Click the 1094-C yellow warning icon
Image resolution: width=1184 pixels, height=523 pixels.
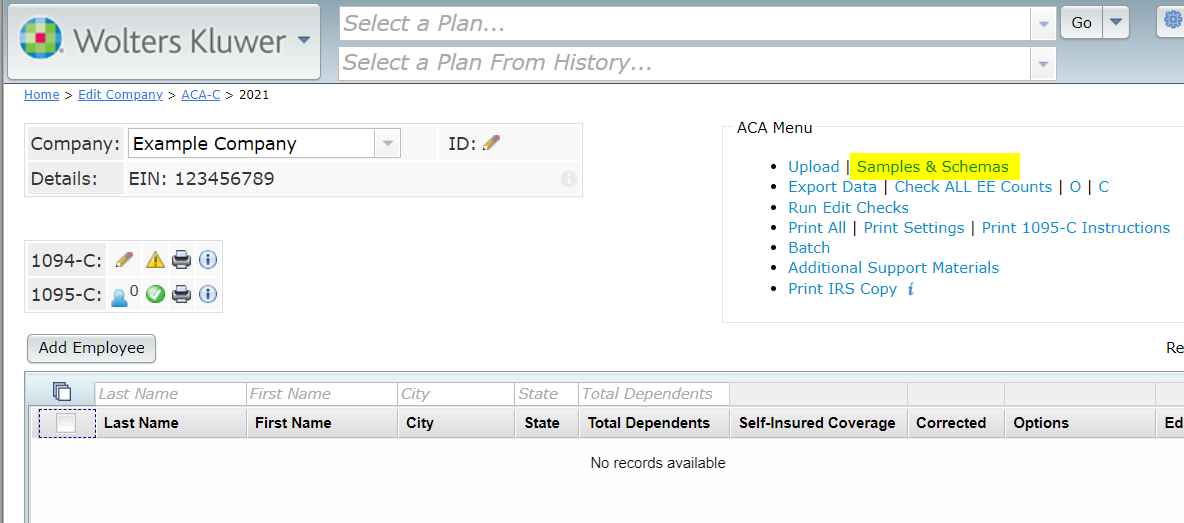point(155,260)
